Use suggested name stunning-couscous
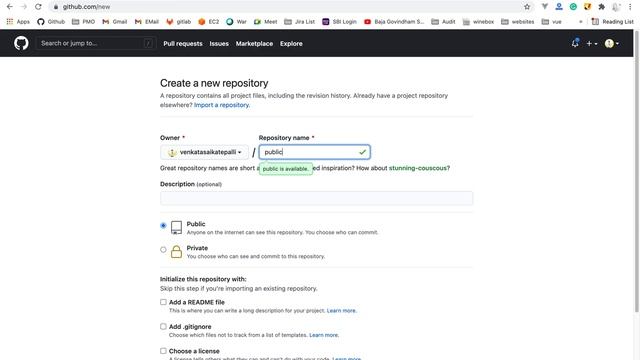The height and width of the screenshot is (360, 640). coord(418,168)
